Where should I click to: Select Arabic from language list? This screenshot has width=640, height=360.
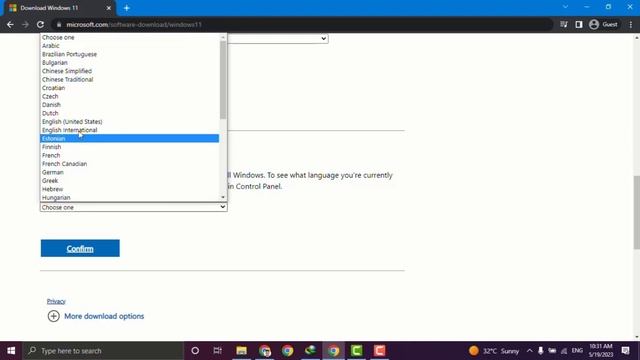point(129,46)
